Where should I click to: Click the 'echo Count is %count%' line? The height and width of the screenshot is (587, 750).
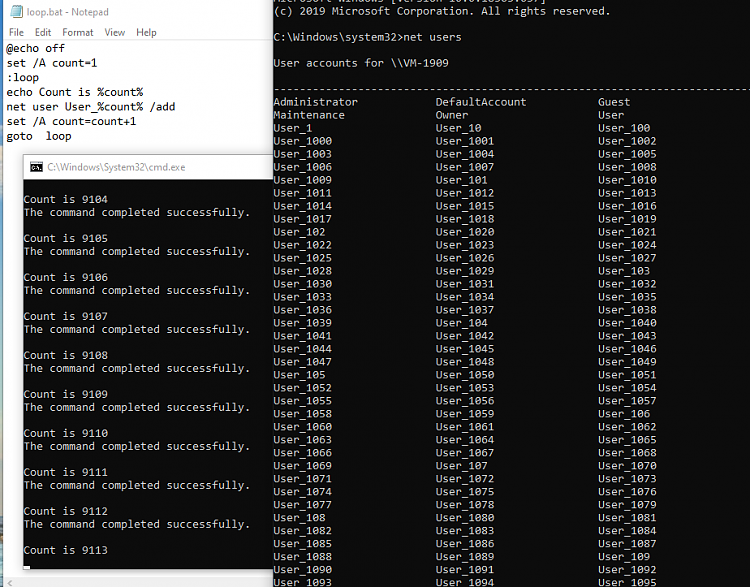click(75, 92)
